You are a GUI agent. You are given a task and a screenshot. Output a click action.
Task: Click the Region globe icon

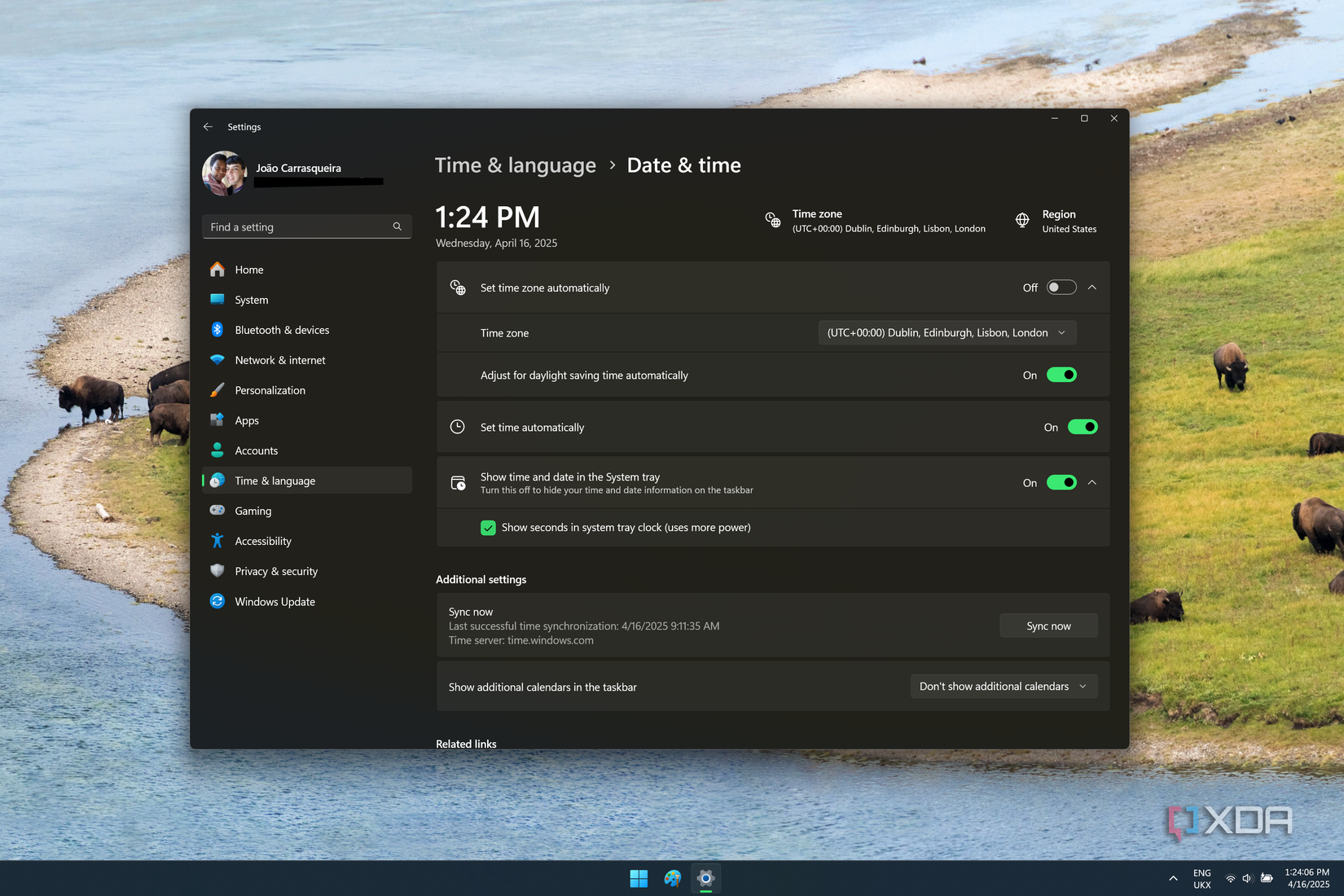click(x=1022, y=221)
